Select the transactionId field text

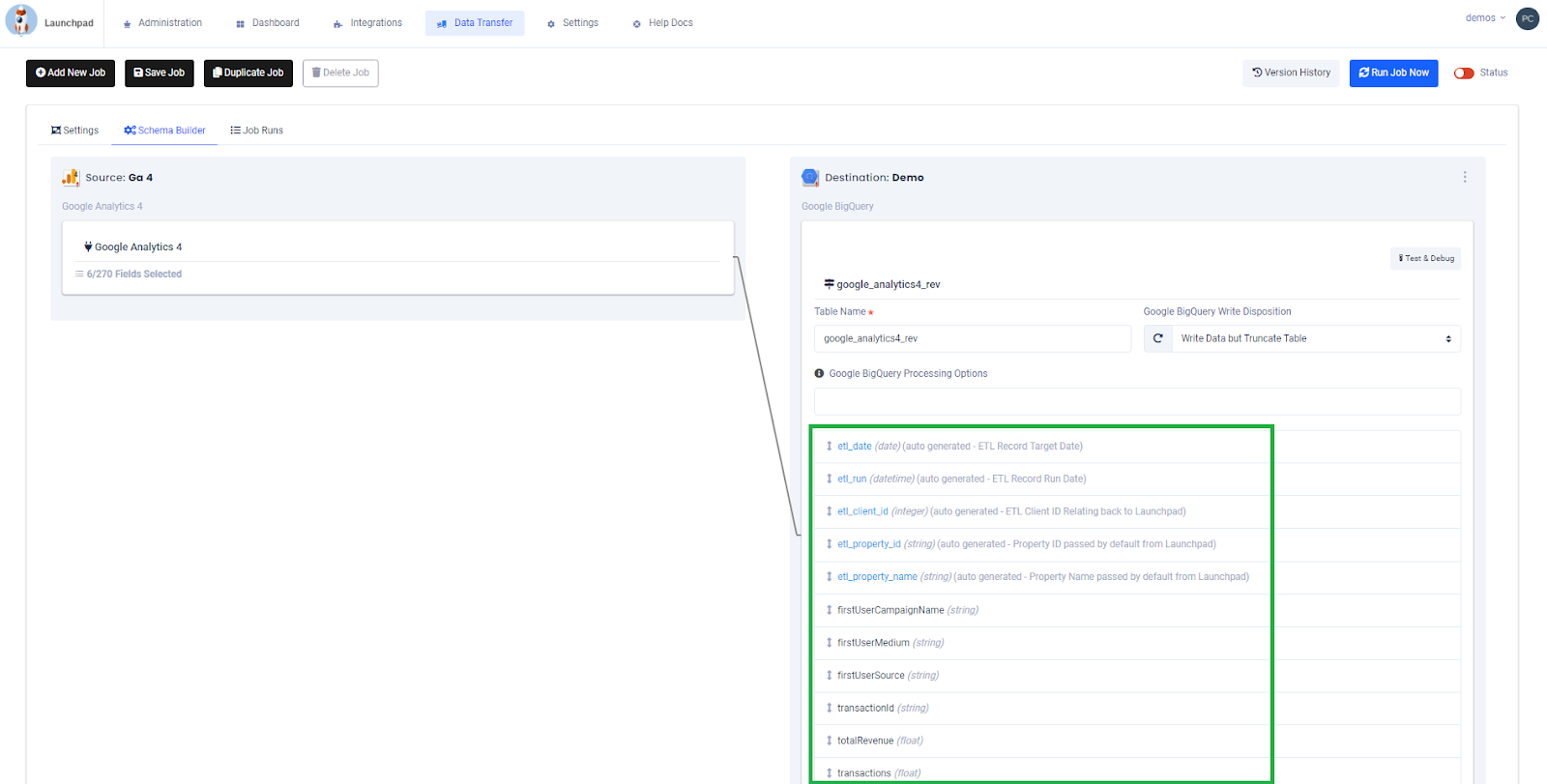pos(865,709)
